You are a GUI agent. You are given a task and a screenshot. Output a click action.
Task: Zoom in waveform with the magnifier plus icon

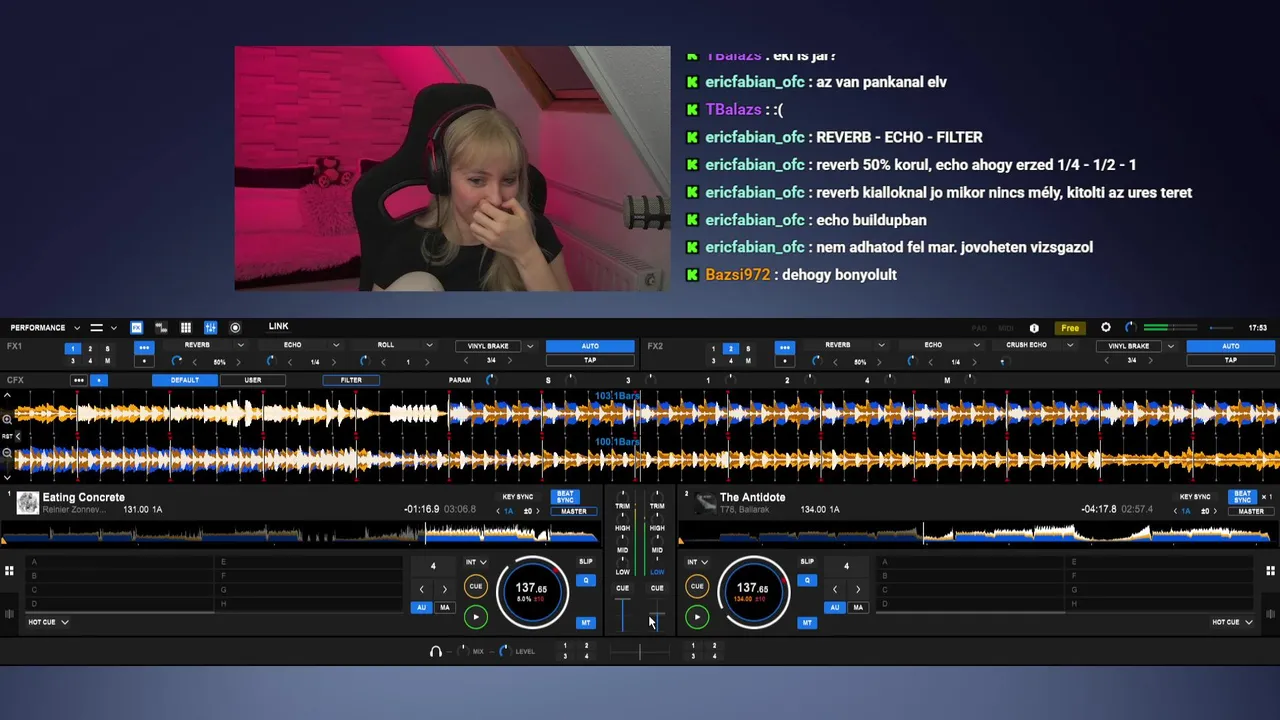[7, 420]
